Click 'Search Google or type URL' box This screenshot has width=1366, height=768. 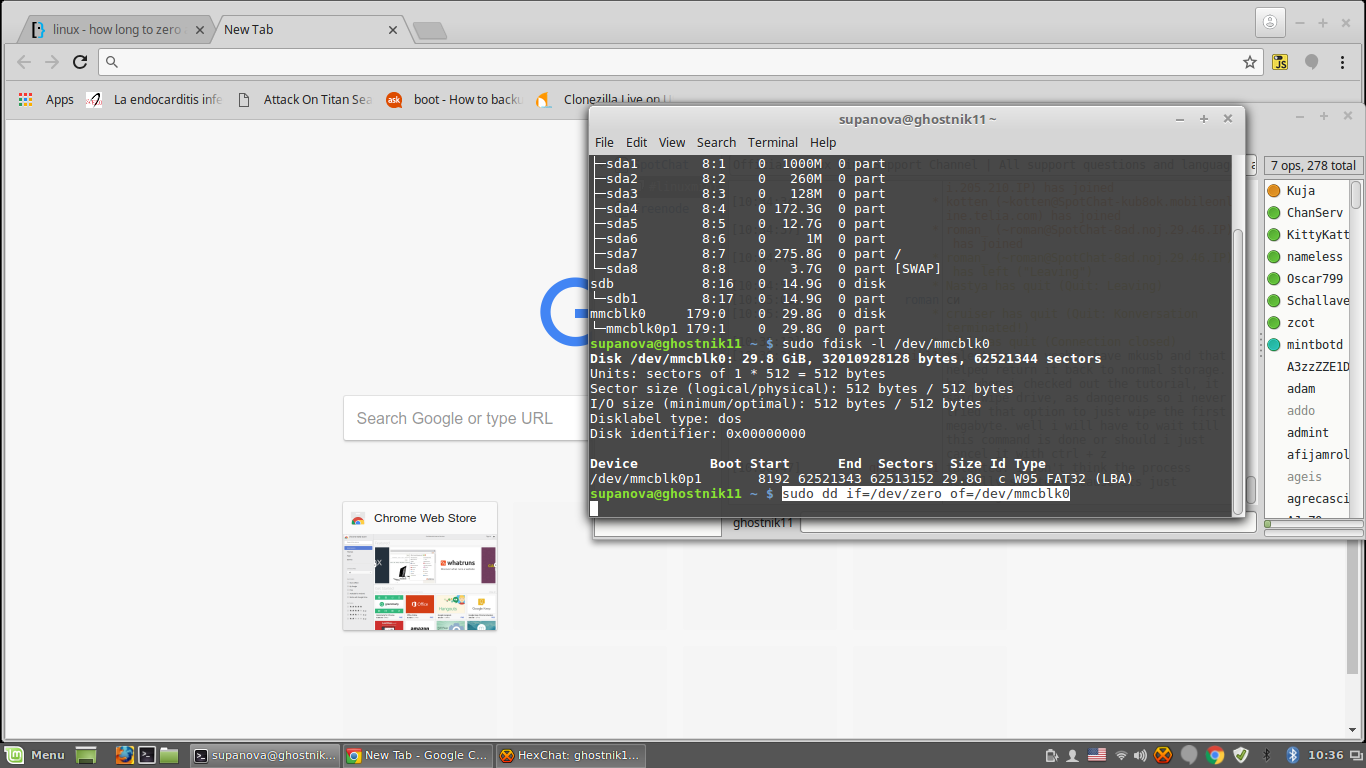click(x=467, y=418)
